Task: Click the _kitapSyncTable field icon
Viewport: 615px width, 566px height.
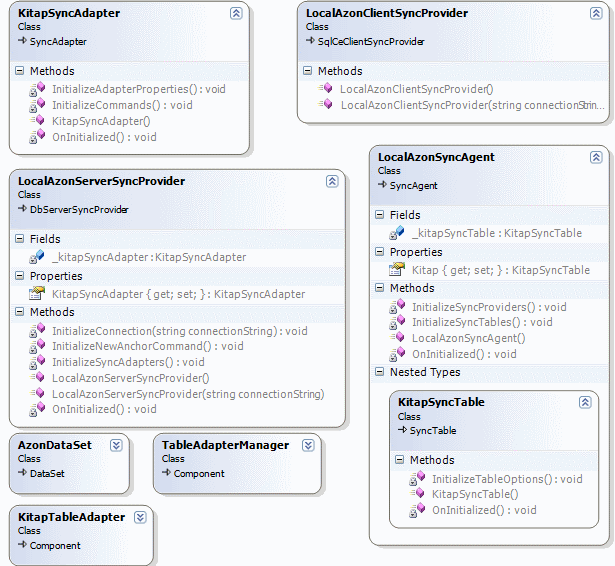Action: [x=397, y=233]
